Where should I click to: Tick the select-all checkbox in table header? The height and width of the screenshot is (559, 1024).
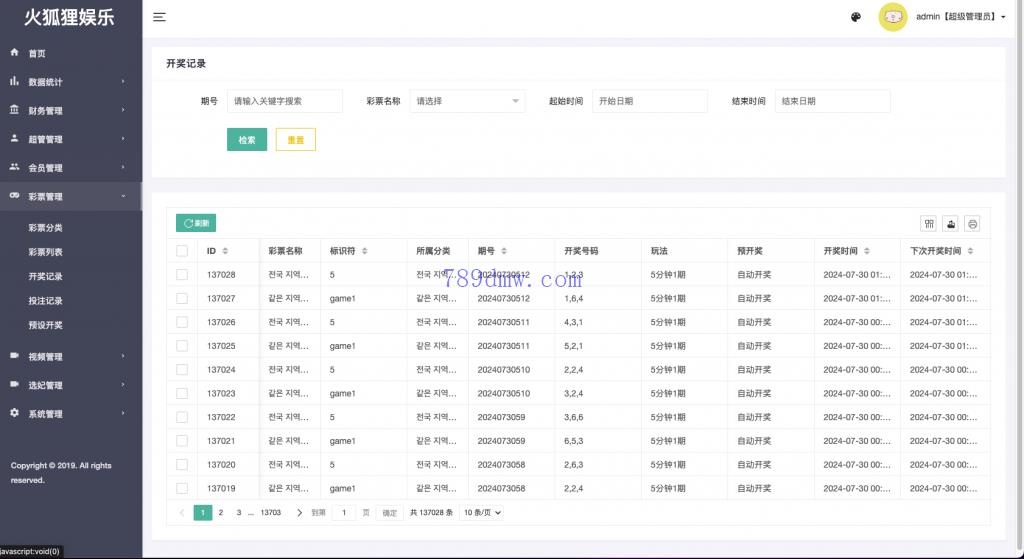tap(182, 251)
